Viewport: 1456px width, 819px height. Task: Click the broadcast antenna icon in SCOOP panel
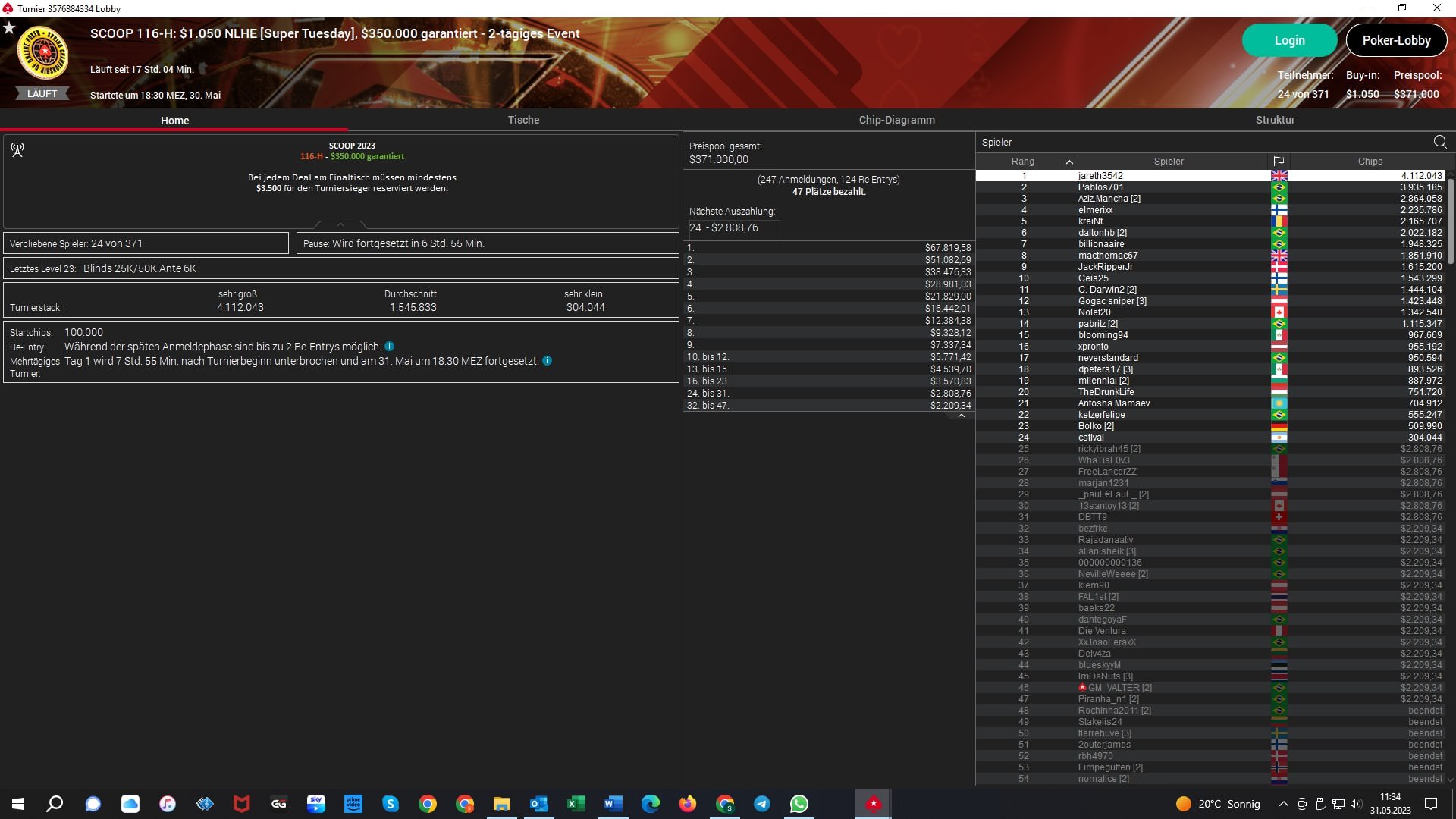click(x=17, y=150)
